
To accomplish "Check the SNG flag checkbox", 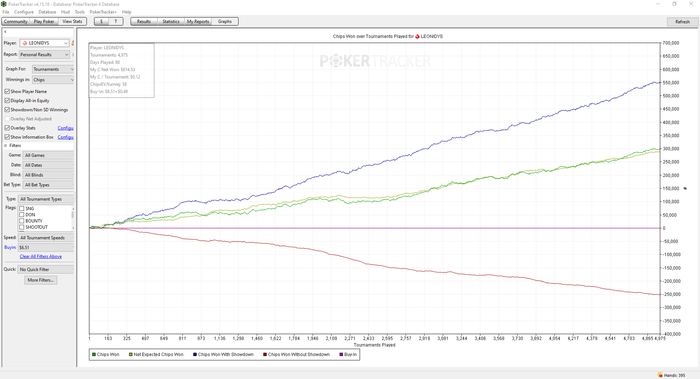I will (x=21, y=208).
